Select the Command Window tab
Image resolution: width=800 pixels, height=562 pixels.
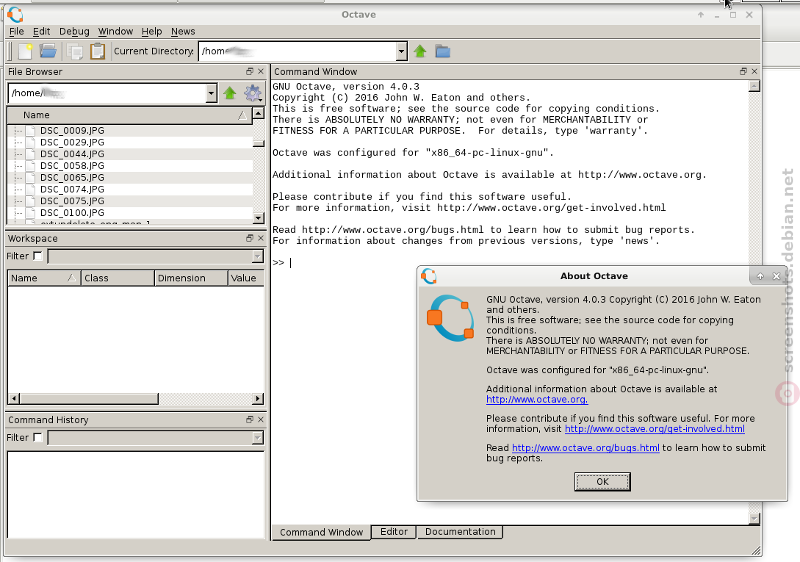coord(321,532)
